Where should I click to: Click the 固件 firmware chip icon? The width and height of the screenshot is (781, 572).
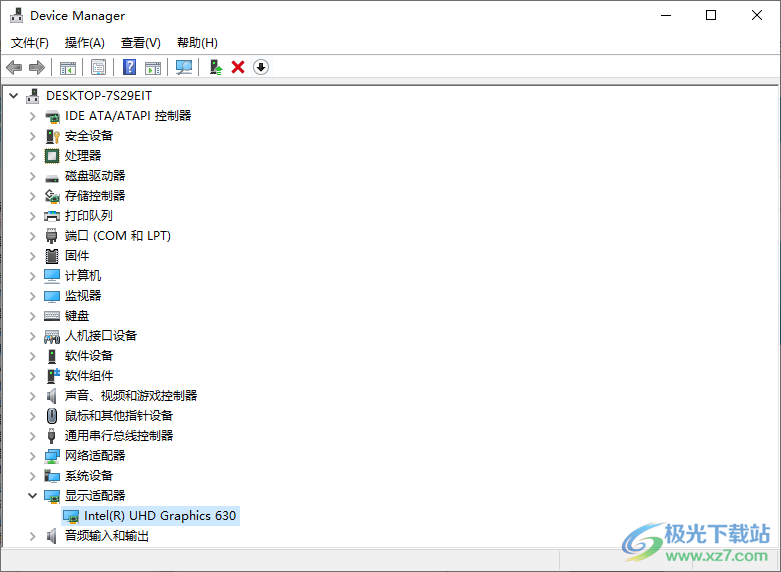coord(52,256)
